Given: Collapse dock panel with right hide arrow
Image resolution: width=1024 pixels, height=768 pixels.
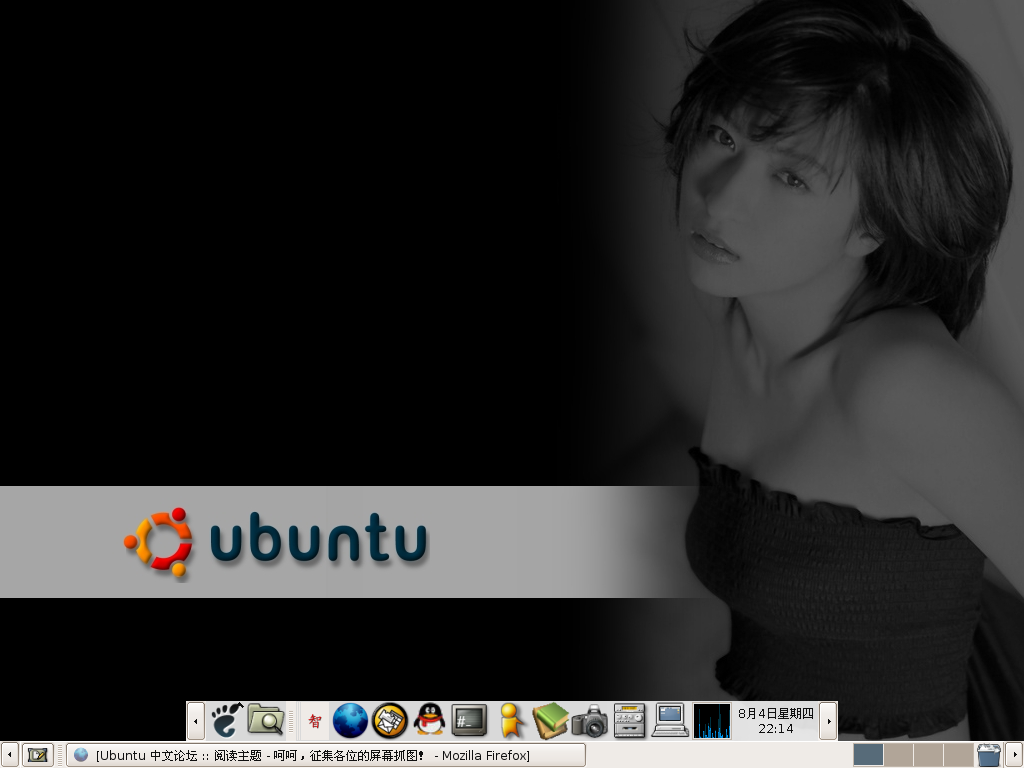Looking at the screenshot, I should pos(829,721).
